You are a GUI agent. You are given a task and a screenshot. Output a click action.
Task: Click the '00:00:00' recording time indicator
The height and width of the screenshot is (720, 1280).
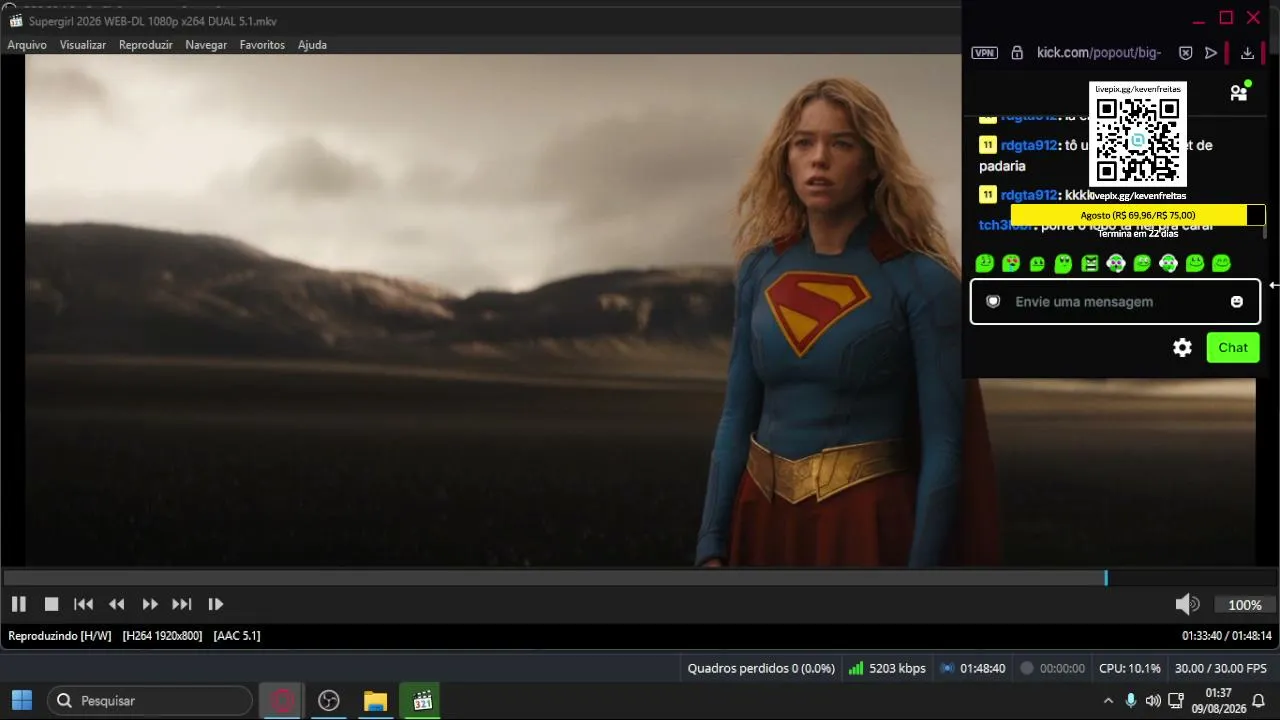[x=1052, y=668]
